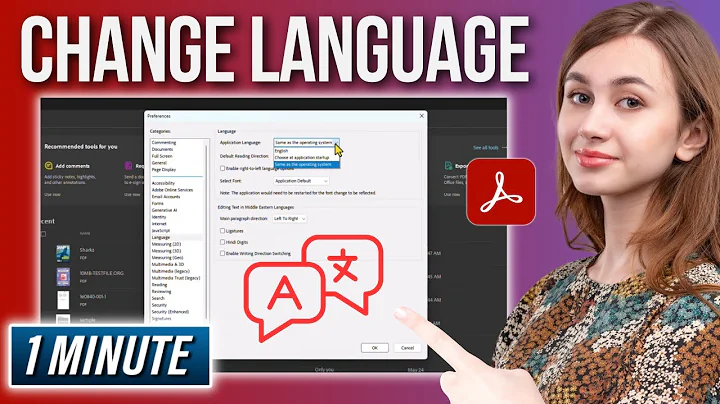Open the Measuring (3D) category
The width and height of the screenshot is (720, 404).
tap(166, 251)
